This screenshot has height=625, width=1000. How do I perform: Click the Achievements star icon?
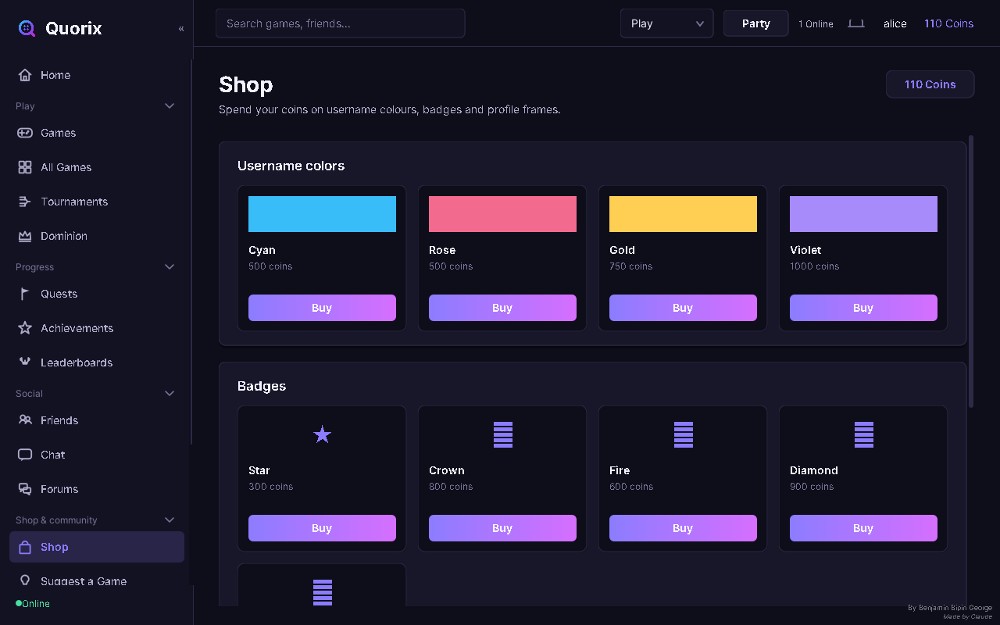25,328
